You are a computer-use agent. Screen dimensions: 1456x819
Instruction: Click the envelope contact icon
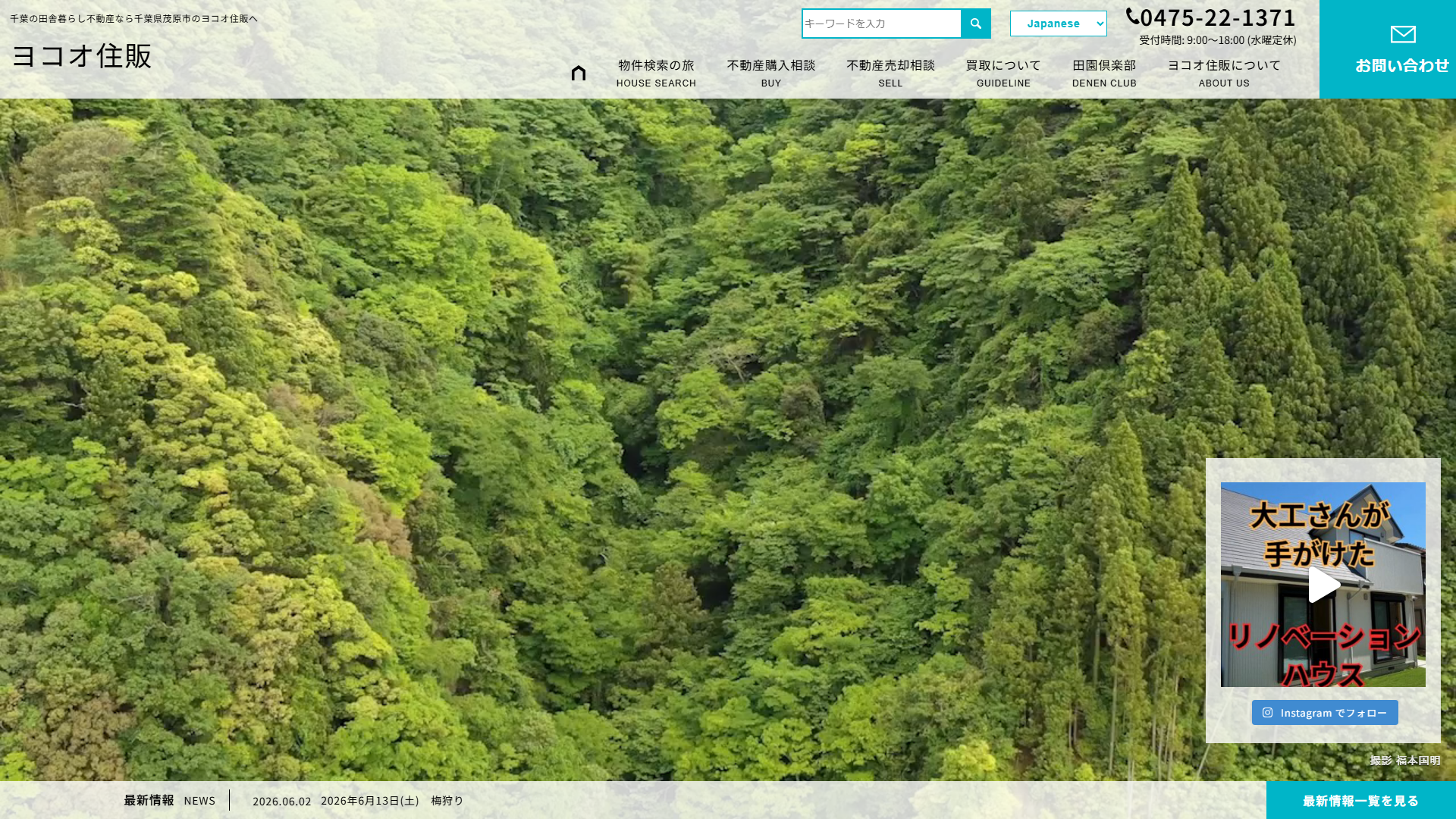[1403, 34]
